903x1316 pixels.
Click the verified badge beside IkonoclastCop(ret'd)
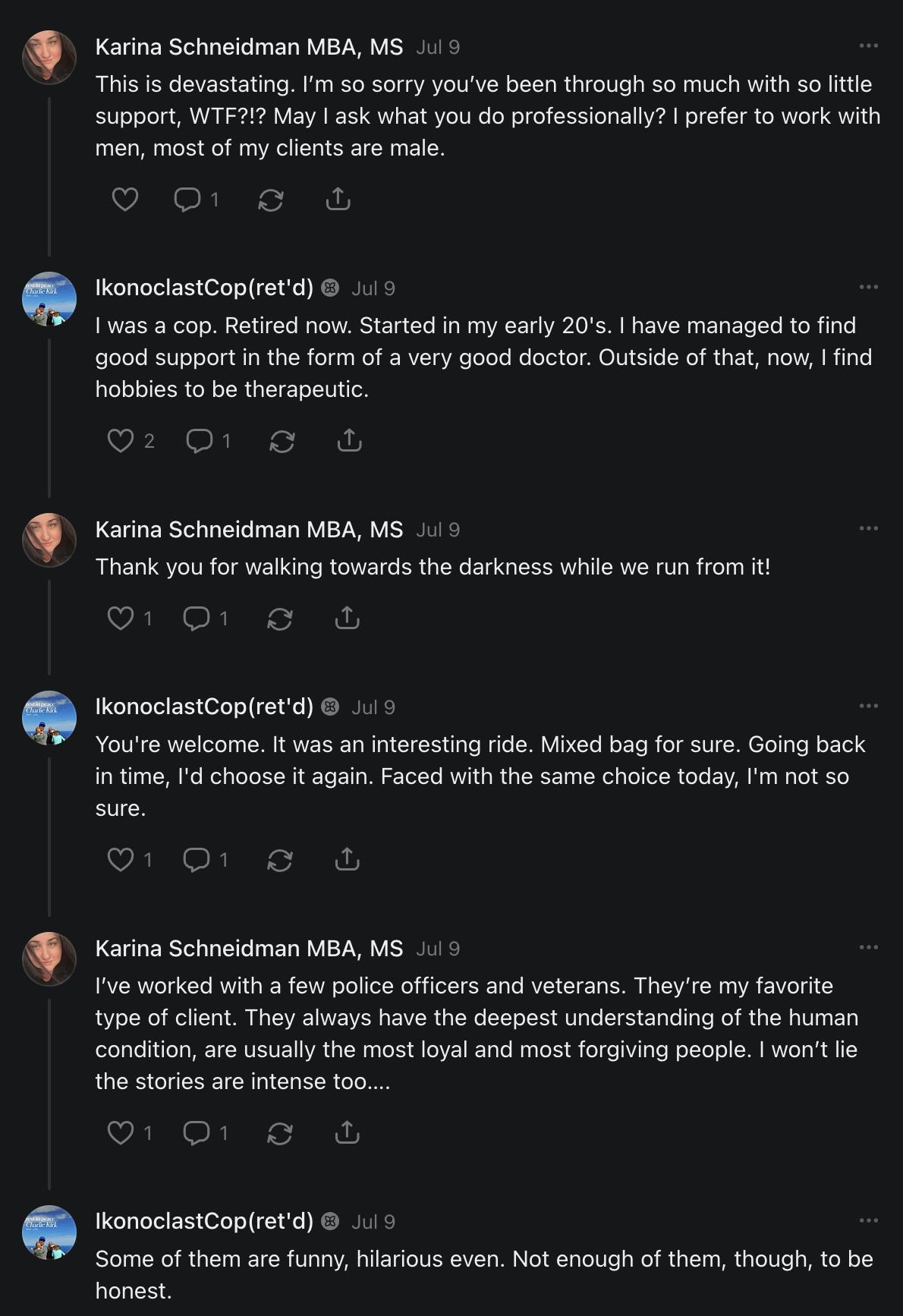click(330, 288)
